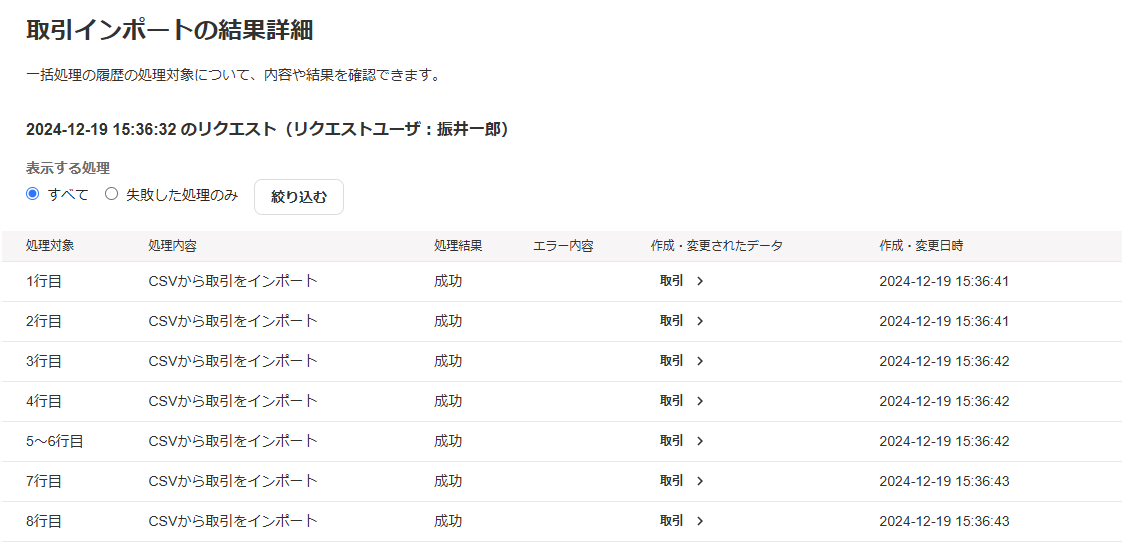This screenshot has height=545, width=1125.
Task: Click the 処理内容 column header
Action: [172, 246]
